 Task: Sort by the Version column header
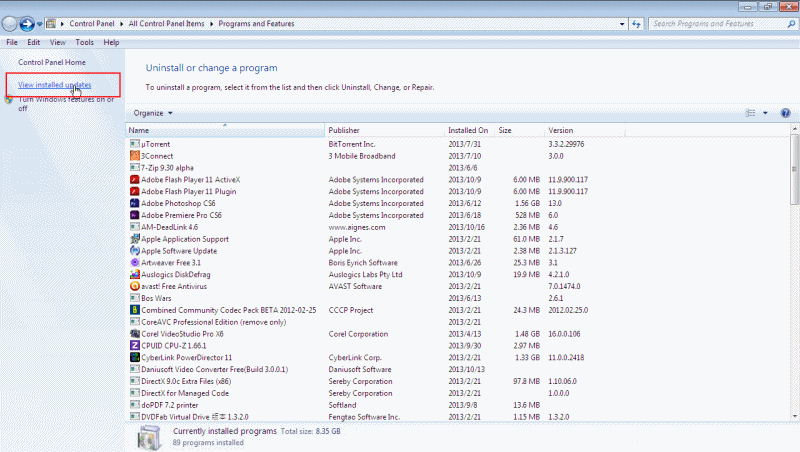pyautogui.click(x=585, y=130)
